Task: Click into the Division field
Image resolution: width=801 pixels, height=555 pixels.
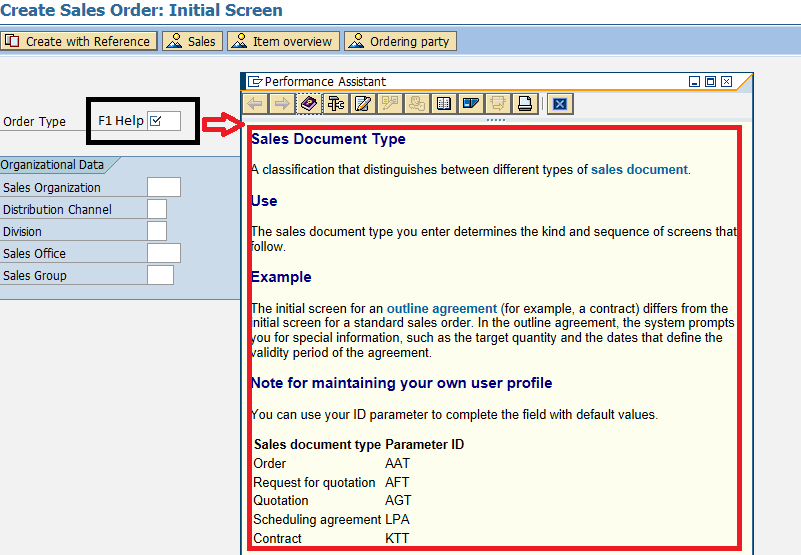Action: (157, 231)
